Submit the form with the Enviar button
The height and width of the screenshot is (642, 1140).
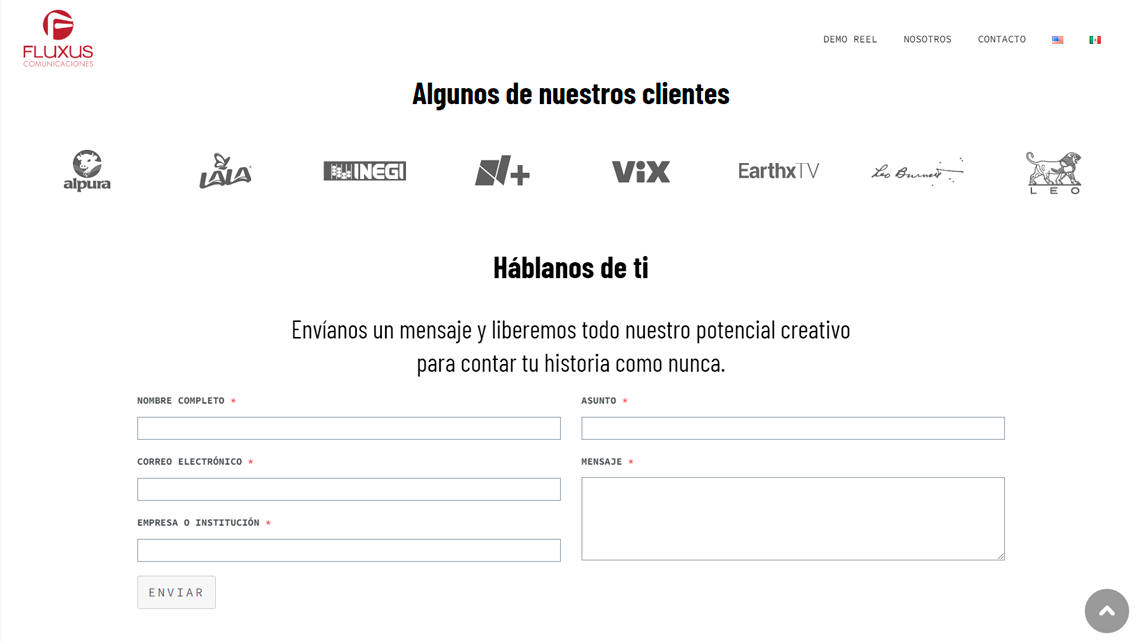[176, 592]
